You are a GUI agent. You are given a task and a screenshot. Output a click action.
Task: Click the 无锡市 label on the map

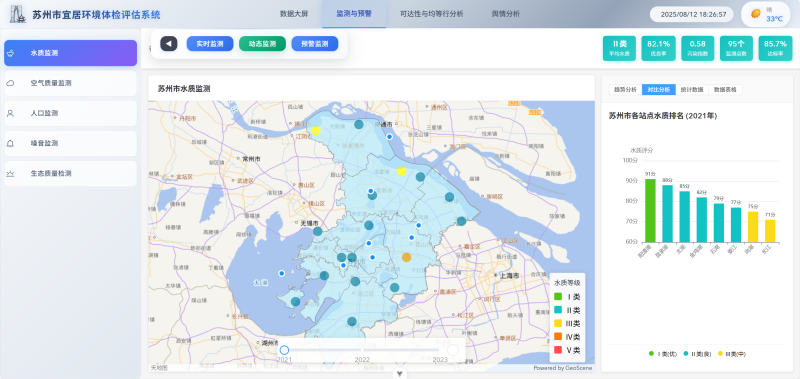tap(309, 223)
